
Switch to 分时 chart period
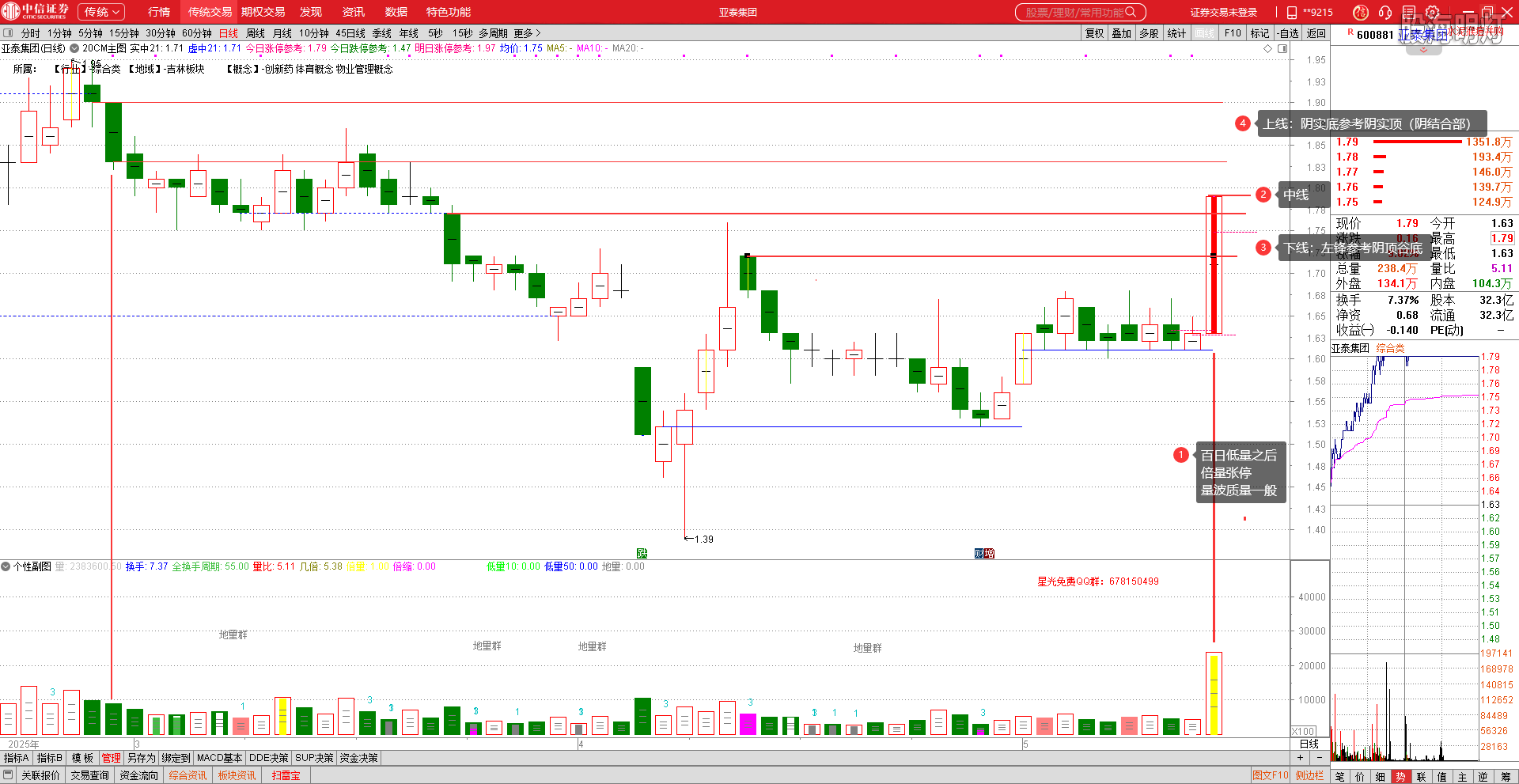click(30, 33)
